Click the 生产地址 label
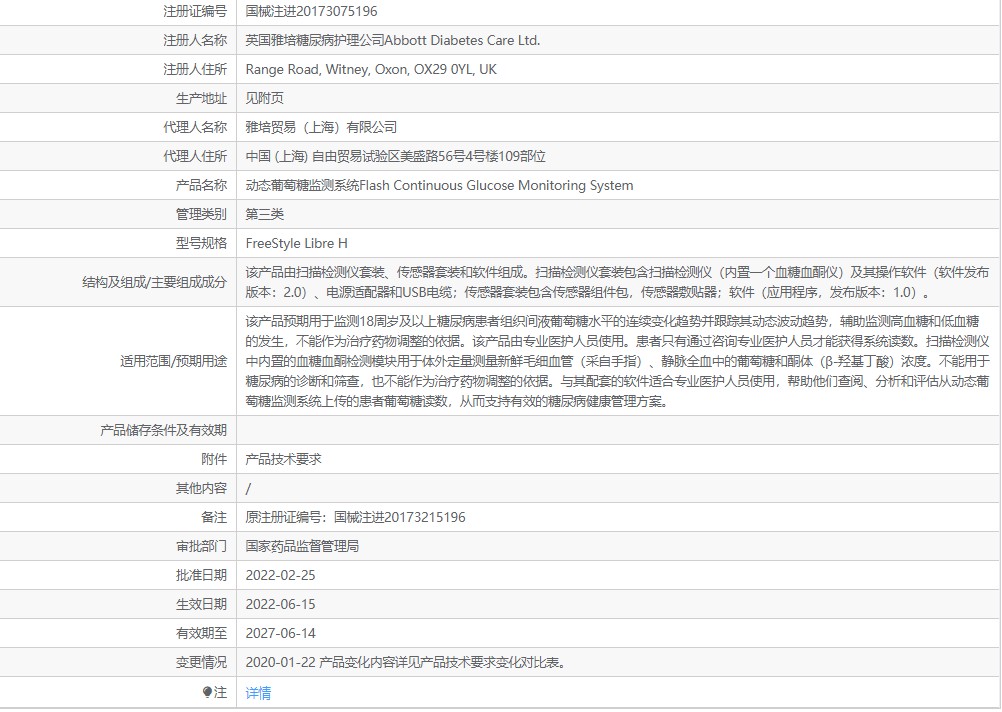This screenshot has height=712, width=1002. (x=201, y=98)
